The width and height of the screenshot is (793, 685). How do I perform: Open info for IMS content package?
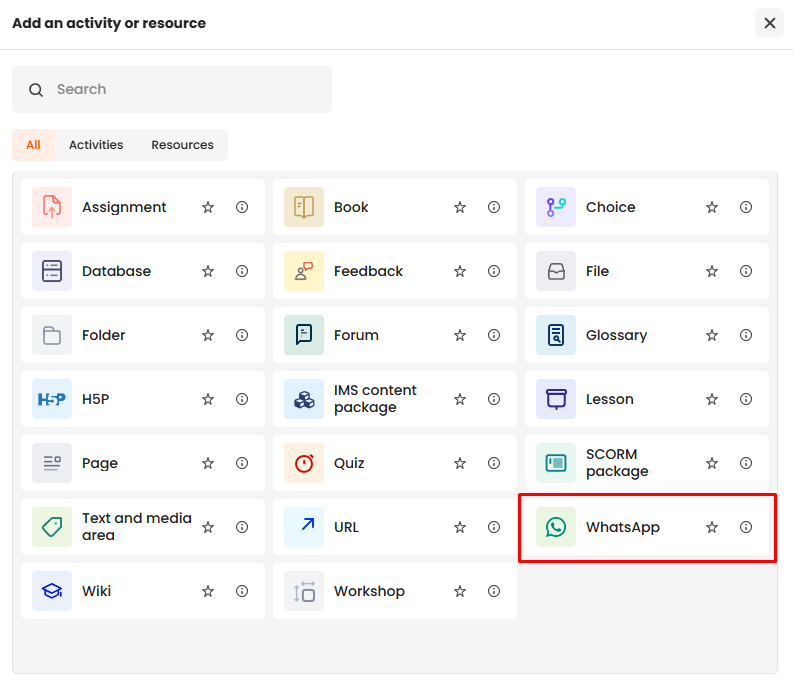tap(494, 399)
